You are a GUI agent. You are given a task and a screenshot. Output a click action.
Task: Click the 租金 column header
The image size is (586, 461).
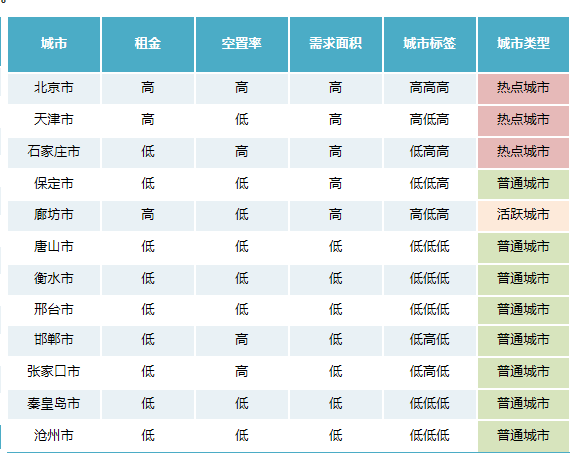pyautogui.click(x=148, y=44)
